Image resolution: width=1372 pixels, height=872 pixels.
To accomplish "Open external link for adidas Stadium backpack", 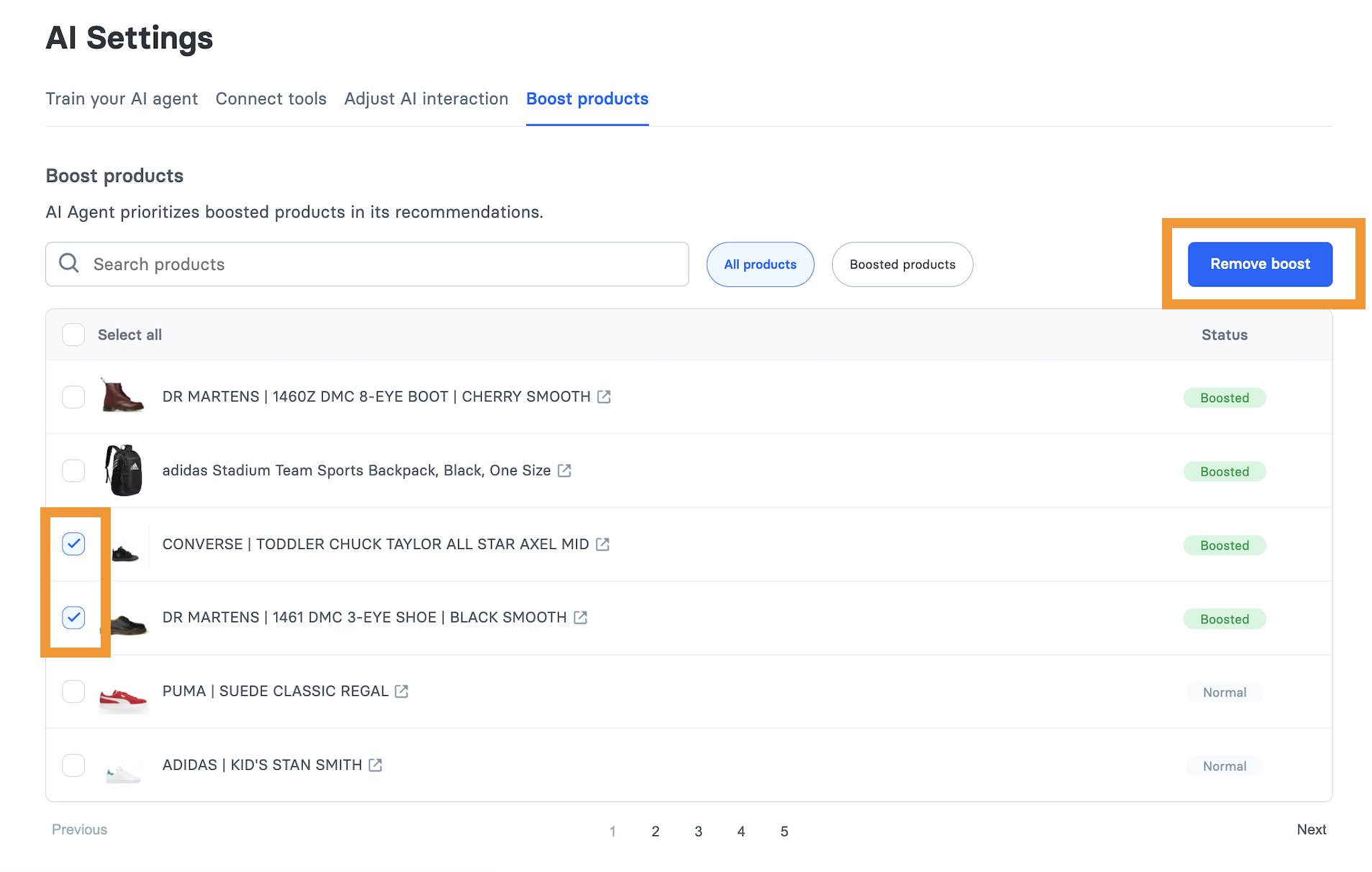I will click(564, 471).
